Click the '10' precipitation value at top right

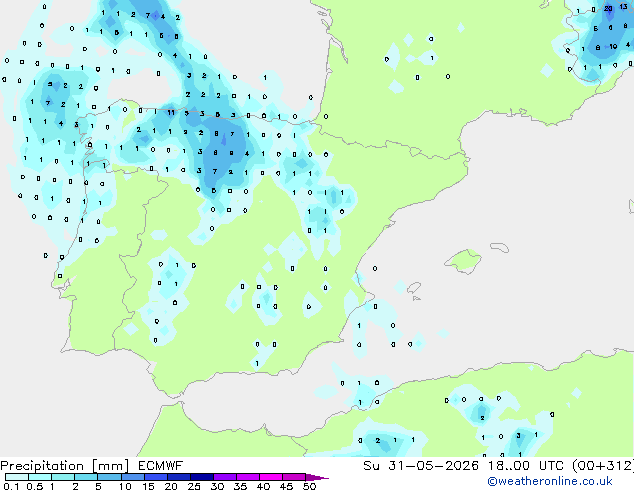[613, 46]
